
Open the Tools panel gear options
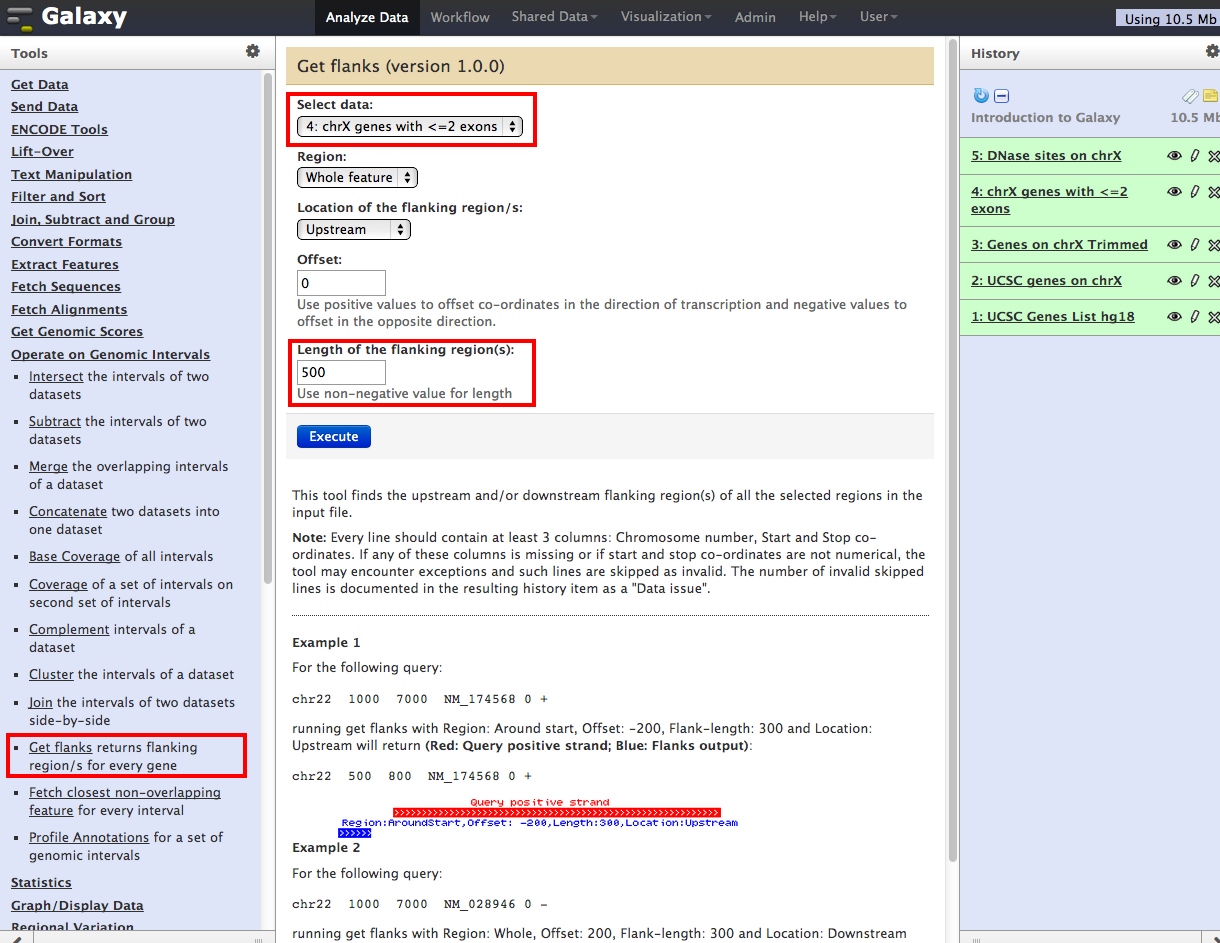point(252,51)
